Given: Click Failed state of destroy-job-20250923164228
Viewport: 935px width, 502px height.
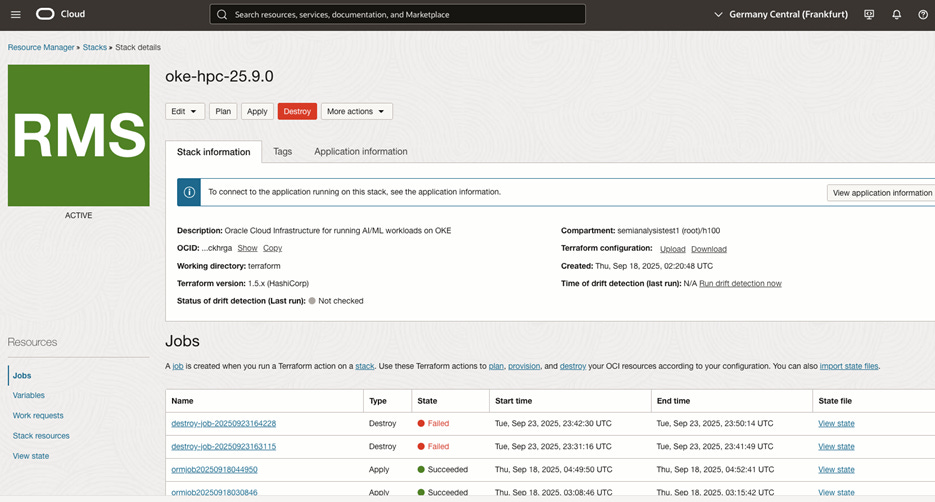Looking at the screenshot, I should pyautogui.click(x=434, y=423).
